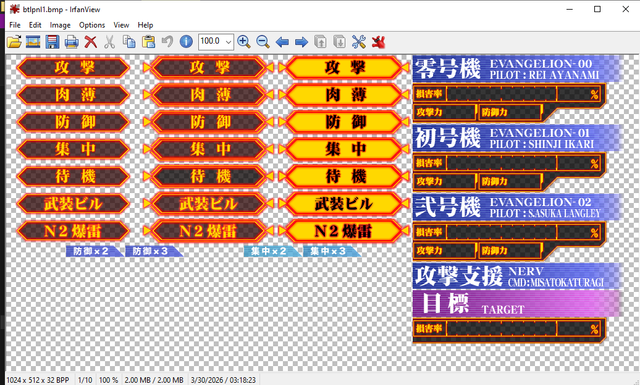The image size is (640, 385).
Task: Click the Zoom Out magnifier icon
Action: pyautogui.click(x=263, y=42)
